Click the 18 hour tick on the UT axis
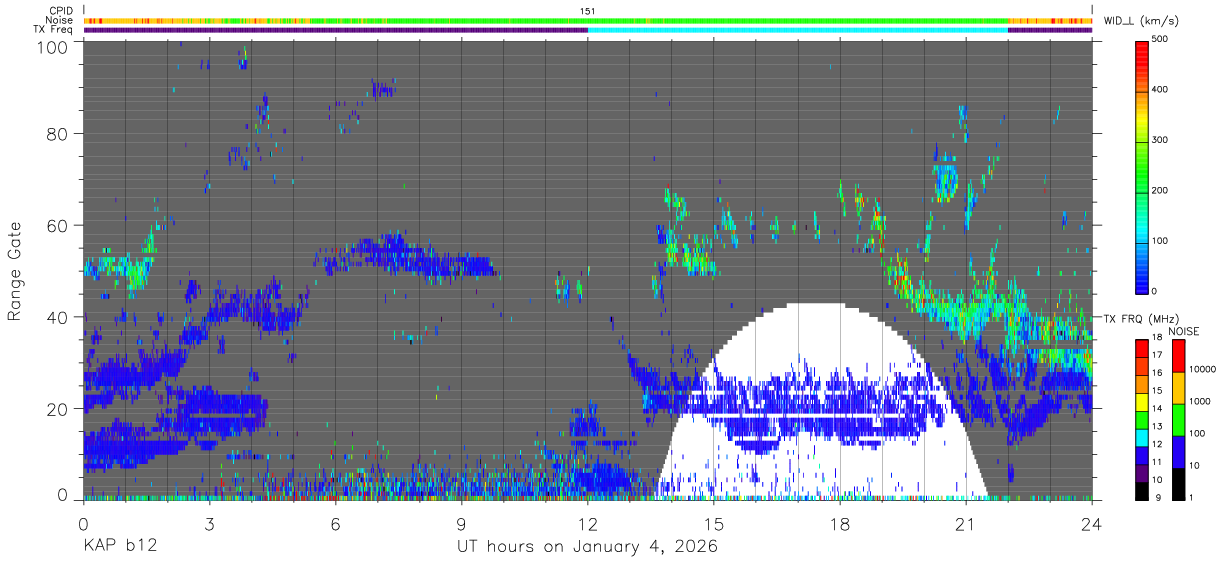This screenshot has width=1228, height=567. pos(840,524)
